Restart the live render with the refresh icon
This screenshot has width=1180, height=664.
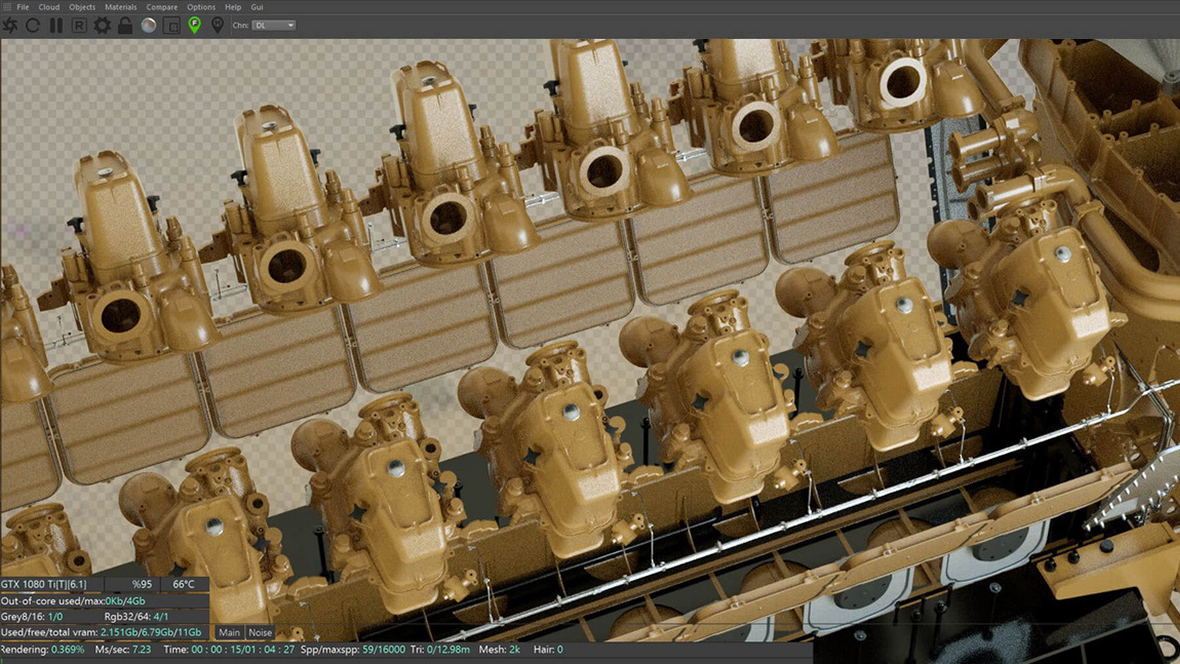click(32, 25)
